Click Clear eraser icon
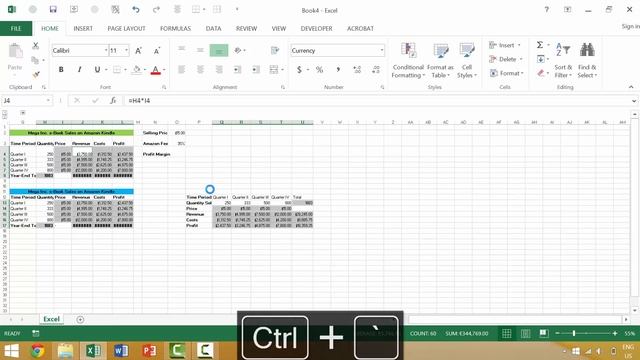Viewport: 640px width, 360px height. [540, 73]
